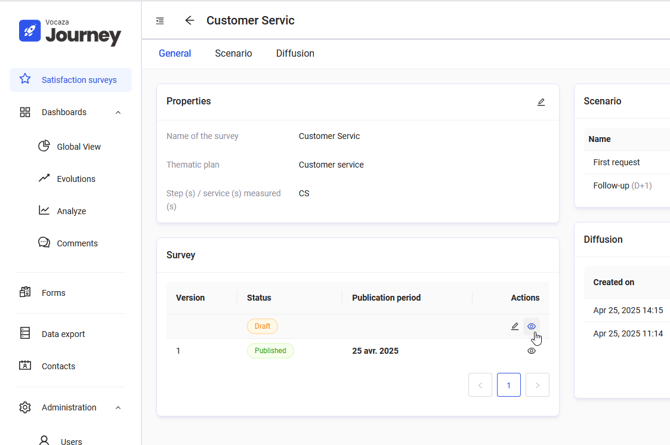
Task: Select the General tab
Action: coord(175,54)
